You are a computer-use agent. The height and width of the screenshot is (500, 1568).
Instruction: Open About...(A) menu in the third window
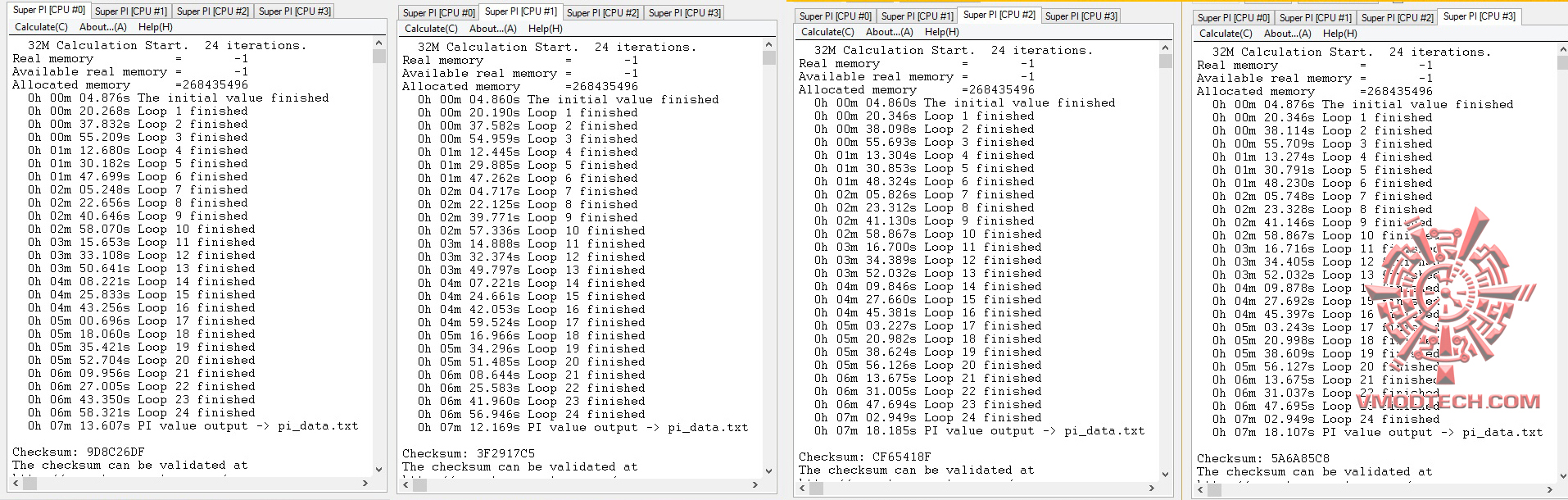890,32
